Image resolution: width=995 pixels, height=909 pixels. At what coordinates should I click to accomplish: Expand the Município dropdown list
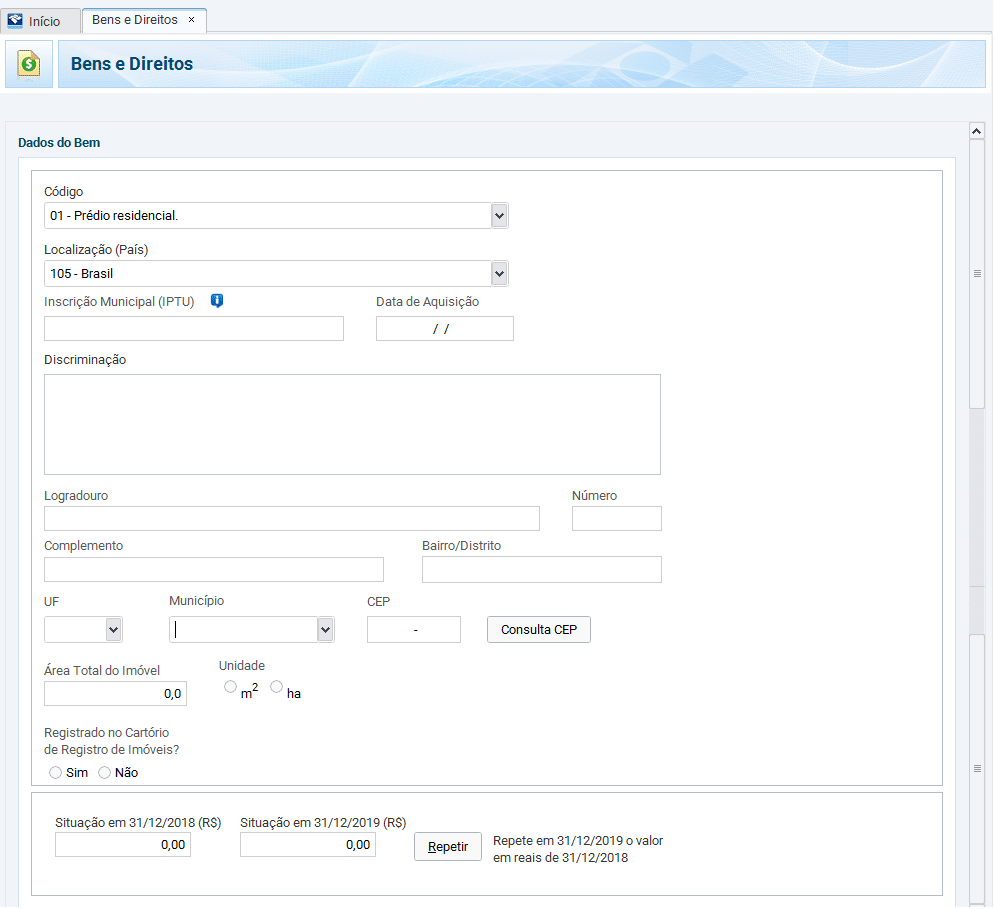click(x=325, y=629)
